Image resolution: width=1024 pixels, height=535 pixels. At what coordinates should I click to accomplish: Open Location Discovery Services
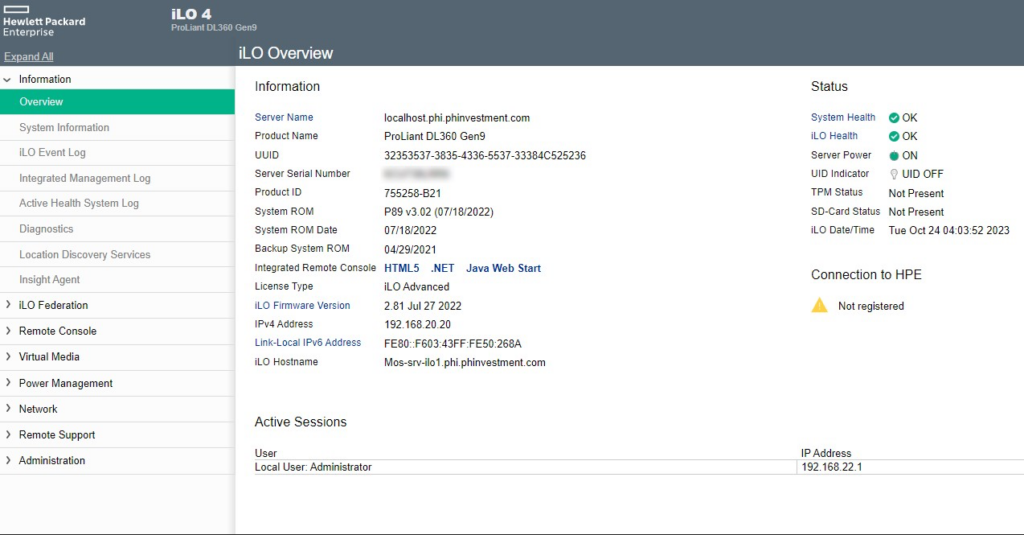click(118, 254)
